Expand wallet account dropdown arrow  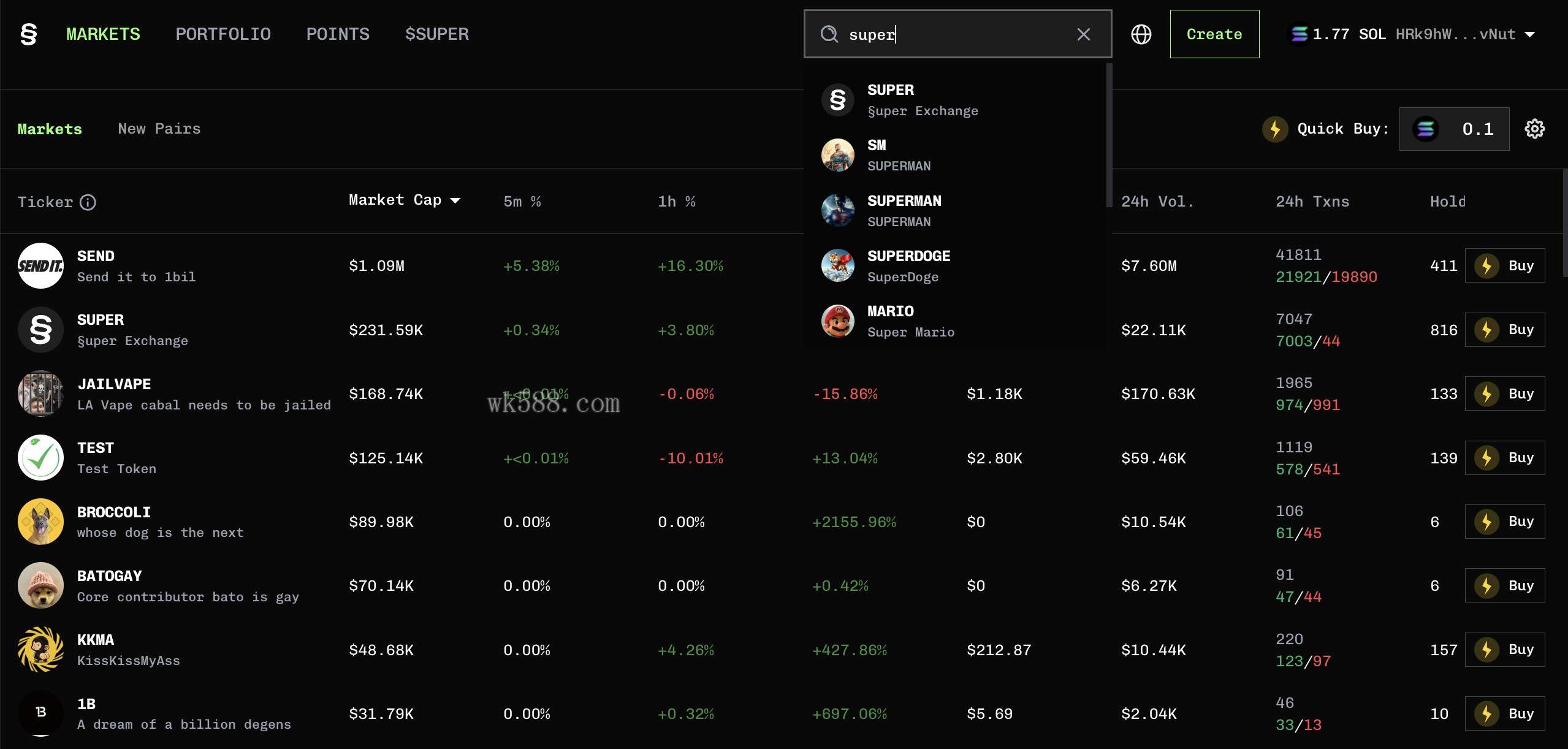[1530, 34]
